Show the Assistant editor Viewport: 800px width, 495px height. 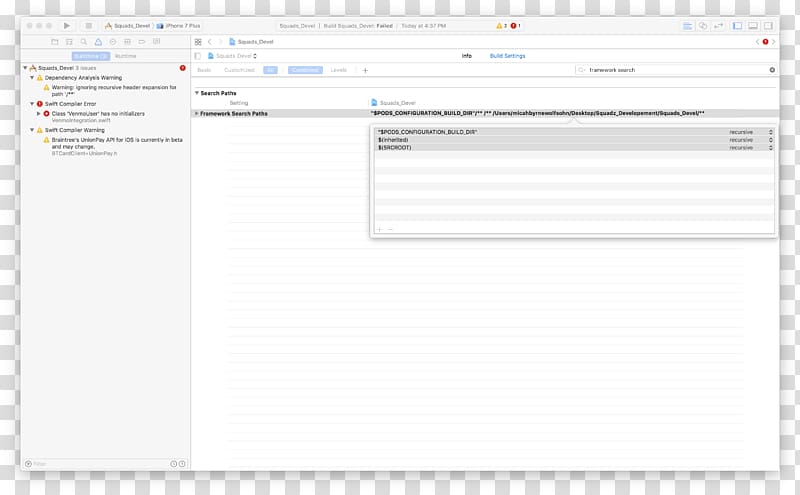pos(703,26)
